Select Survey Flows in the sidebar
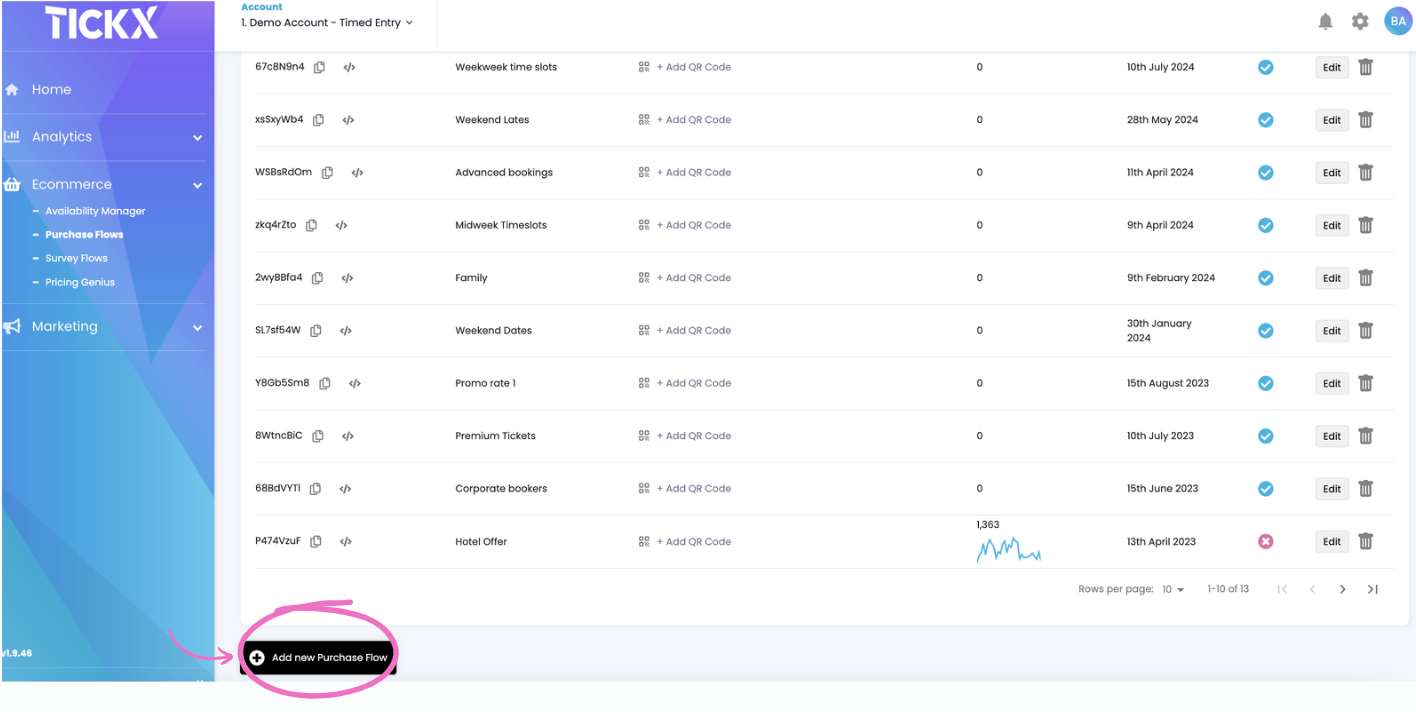 click(75, 257)
